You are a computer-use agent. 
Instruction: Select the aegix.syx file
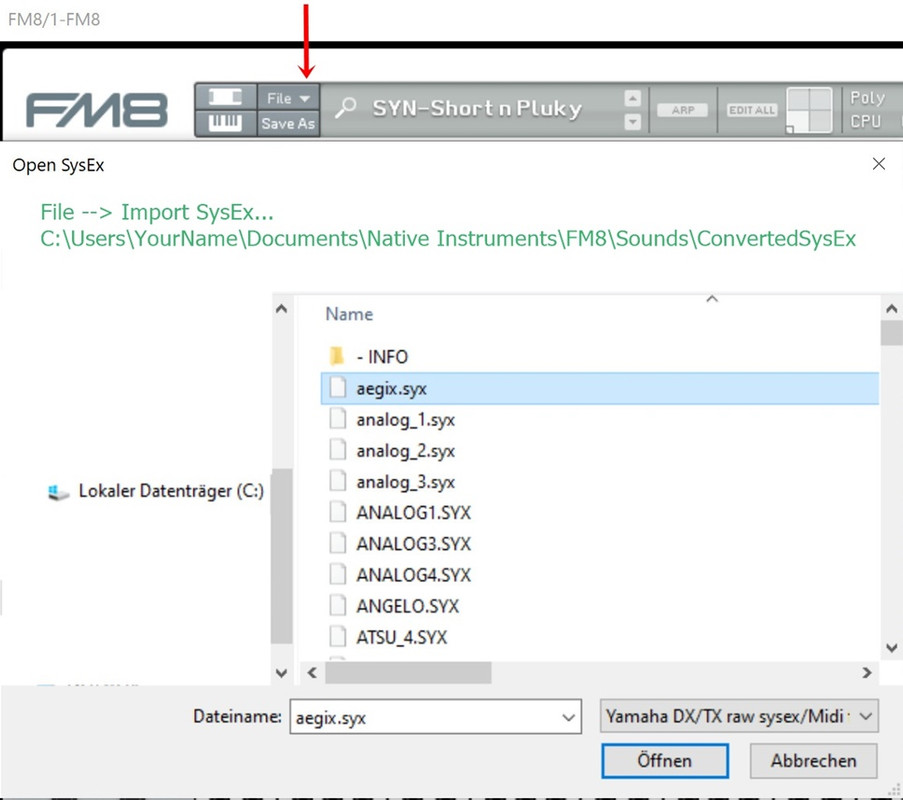(600, 388)
